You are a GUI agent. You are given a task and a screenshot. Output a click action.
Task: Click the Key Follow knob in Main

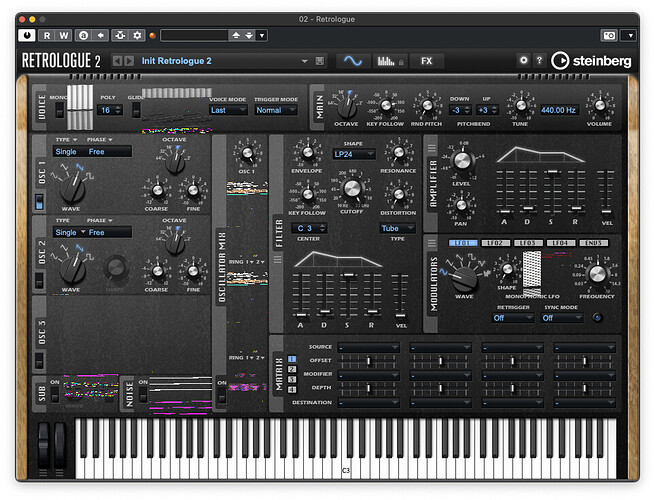click(386, 106)
